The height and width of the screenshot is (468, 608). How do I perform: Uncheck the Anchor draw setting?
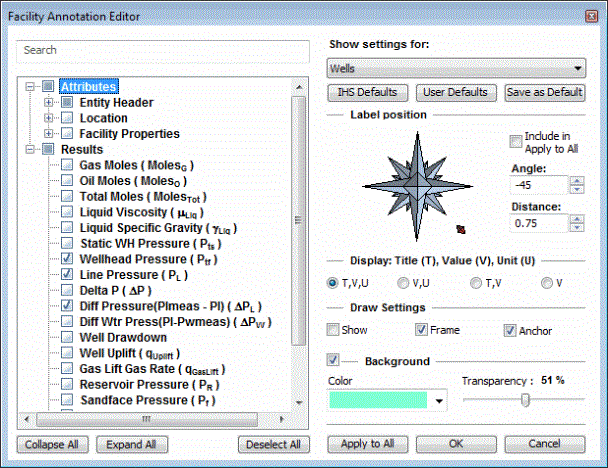[x=511, y=330]
